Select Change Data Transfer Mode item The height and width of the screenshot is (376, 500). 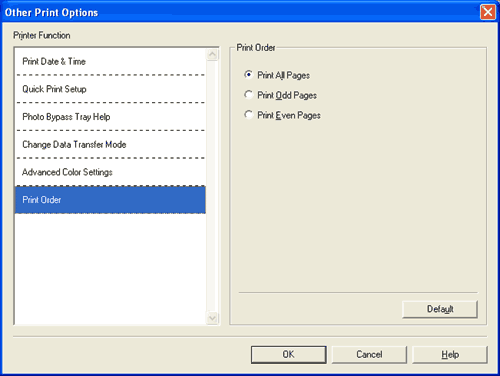point(110,144)
